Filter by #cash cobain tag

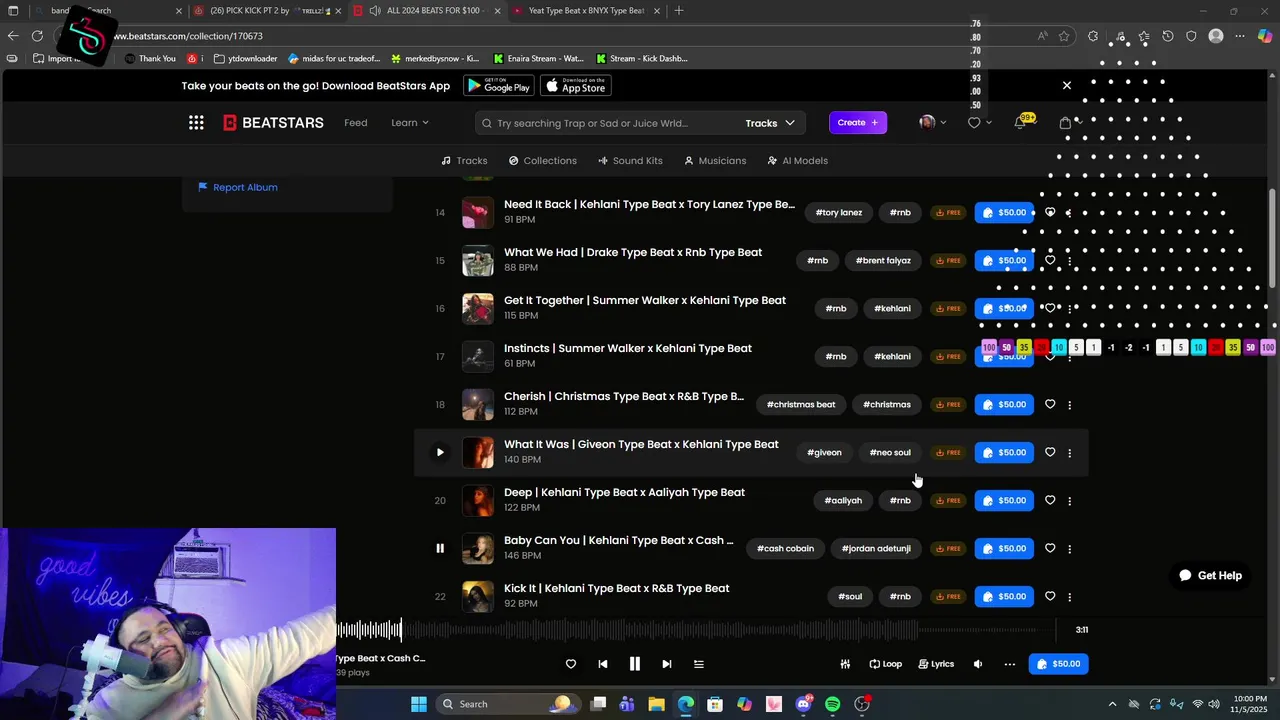785,548
